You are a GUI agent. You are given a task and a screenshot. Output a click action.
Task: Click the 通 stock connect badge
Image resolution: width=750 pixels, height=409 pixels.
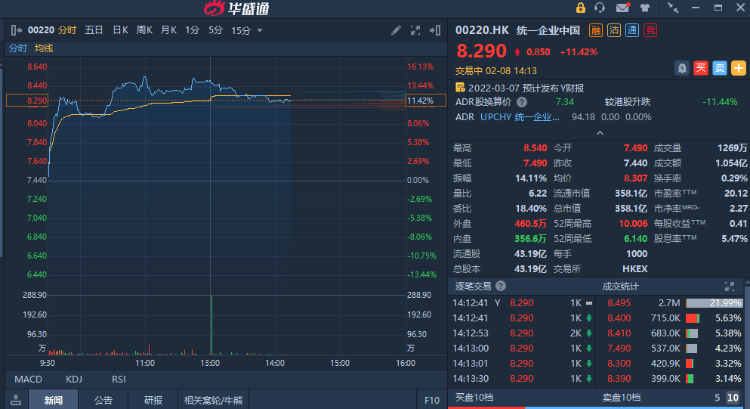coord(632,31)
